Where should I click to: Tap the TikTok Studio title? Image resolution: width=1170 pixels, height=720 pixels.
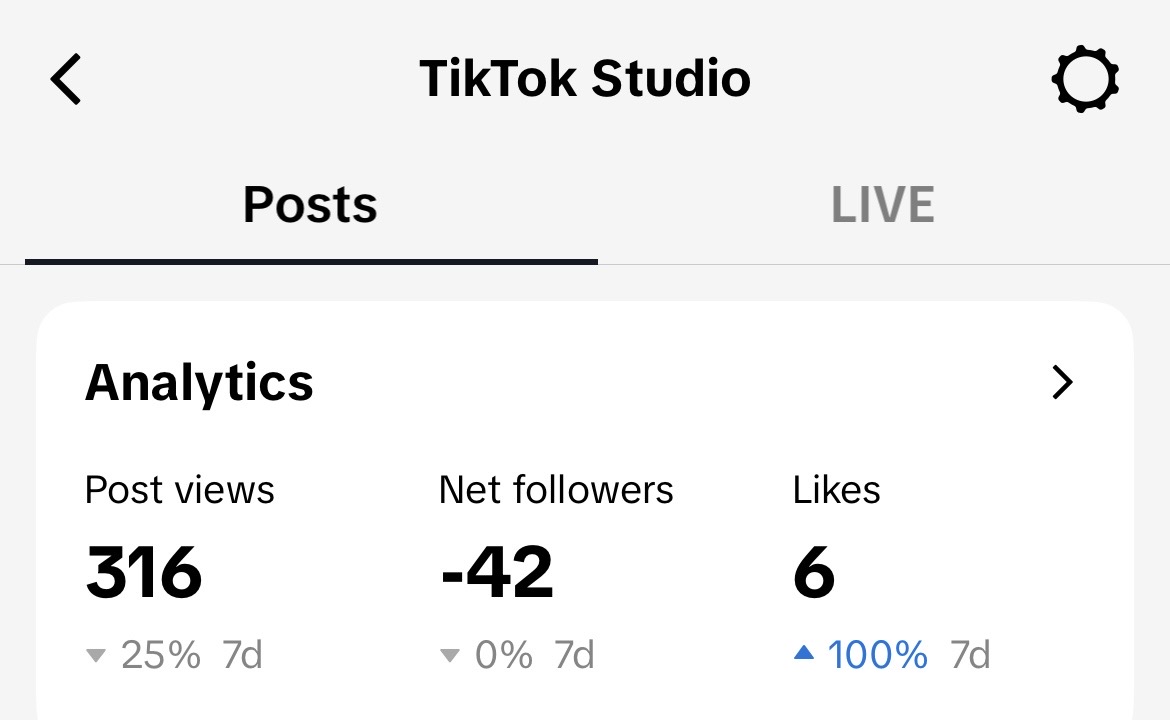585,79
